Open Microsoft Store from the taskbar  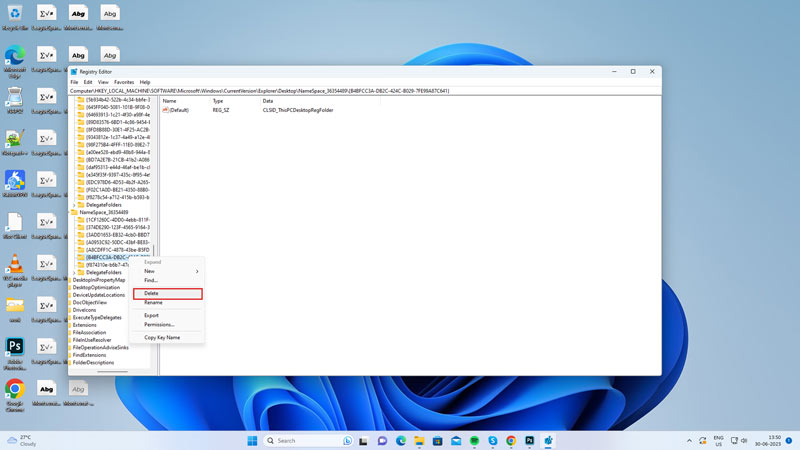(437, 441)
